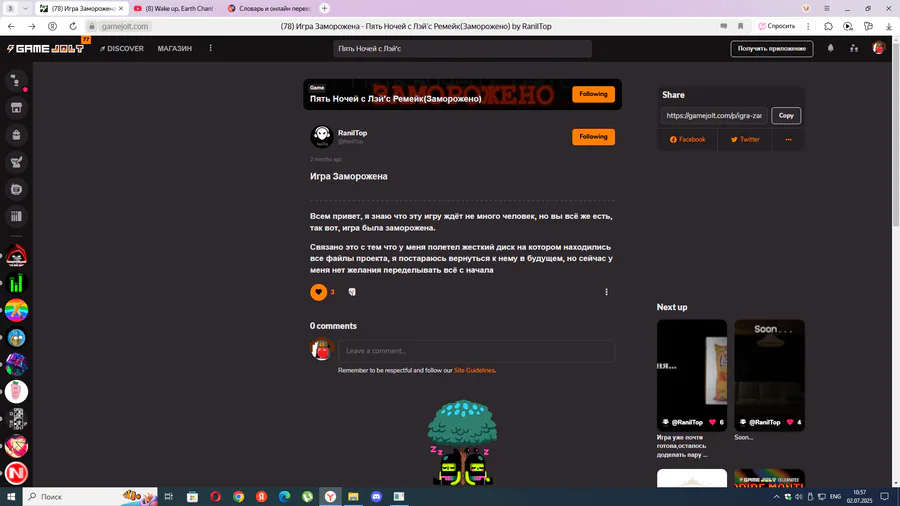Focus the Leave a comment field
This screenshot has width=900, height=506.
(x=476, y=351)
